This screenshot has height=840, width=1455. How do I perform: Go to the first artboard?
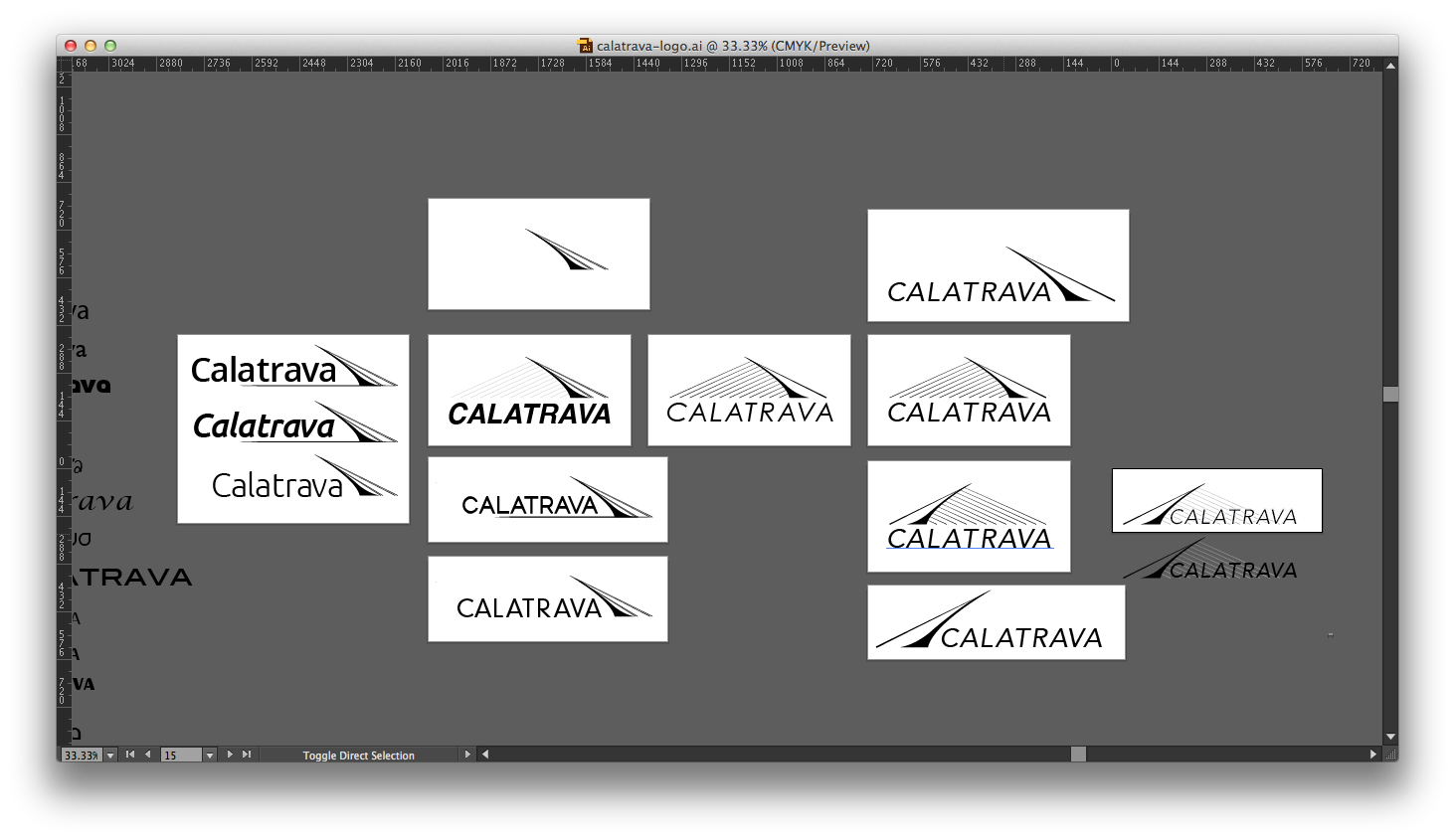point(129,755)
